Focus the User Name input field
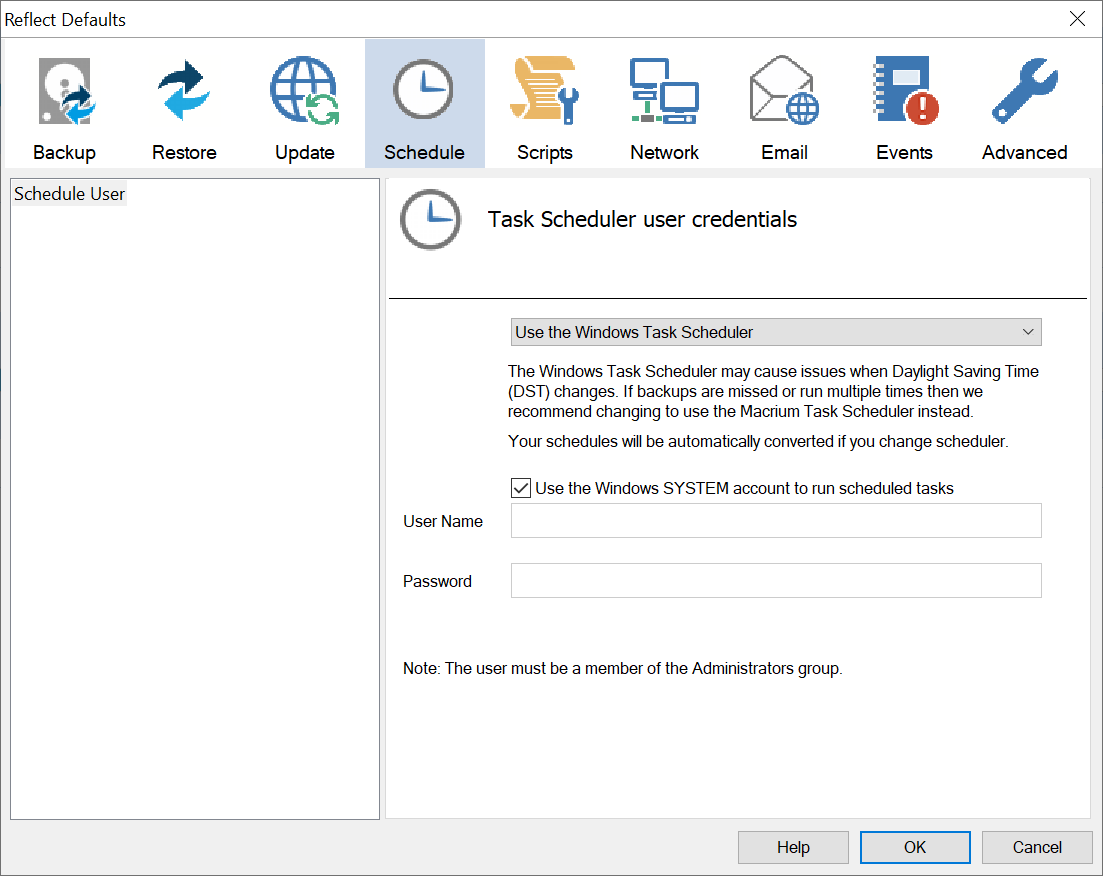The height and width of the screenshot is (876, 1103). pos(776,521)
